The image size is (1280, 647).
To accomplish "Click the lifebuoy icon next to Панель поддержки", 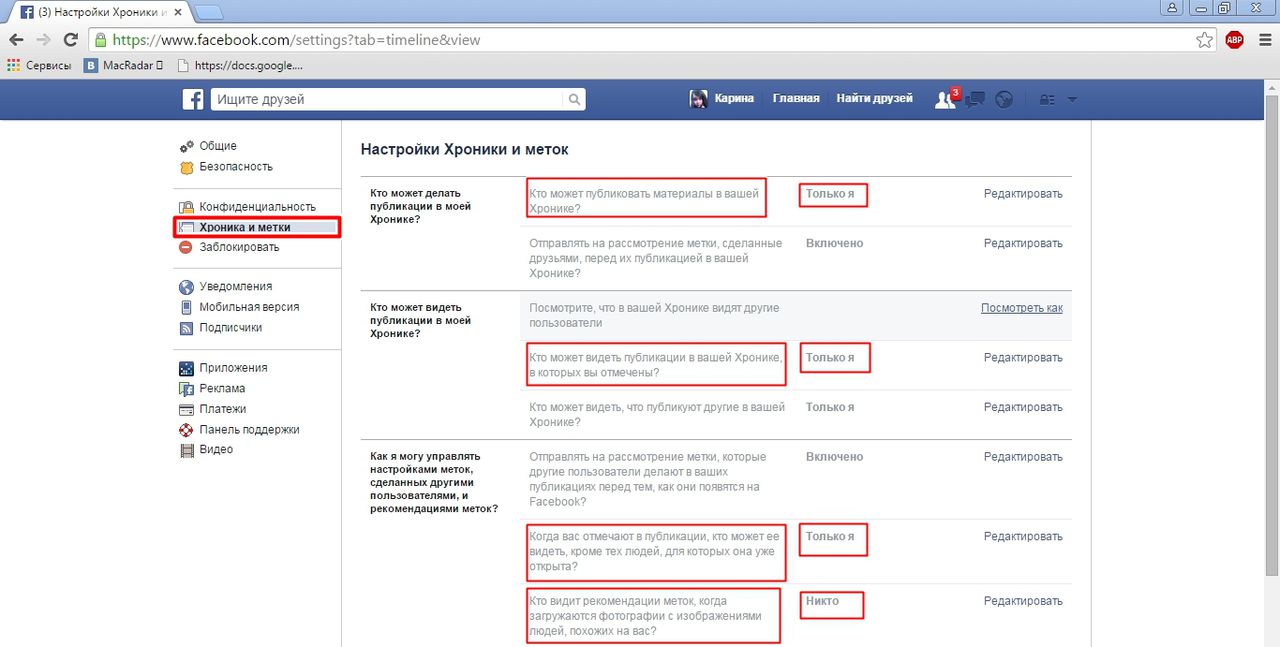I will [x=186, y=430].
